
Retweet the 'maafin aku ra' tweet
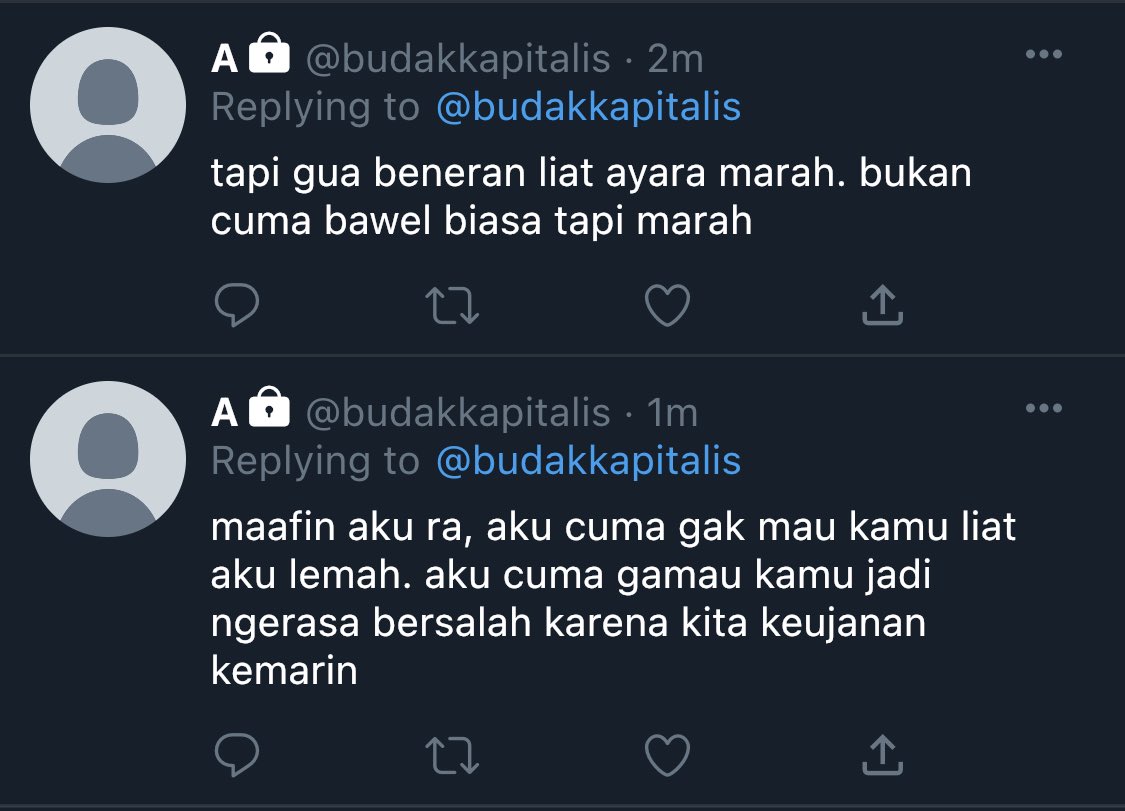pyautogui.click(x=452, y=756)
